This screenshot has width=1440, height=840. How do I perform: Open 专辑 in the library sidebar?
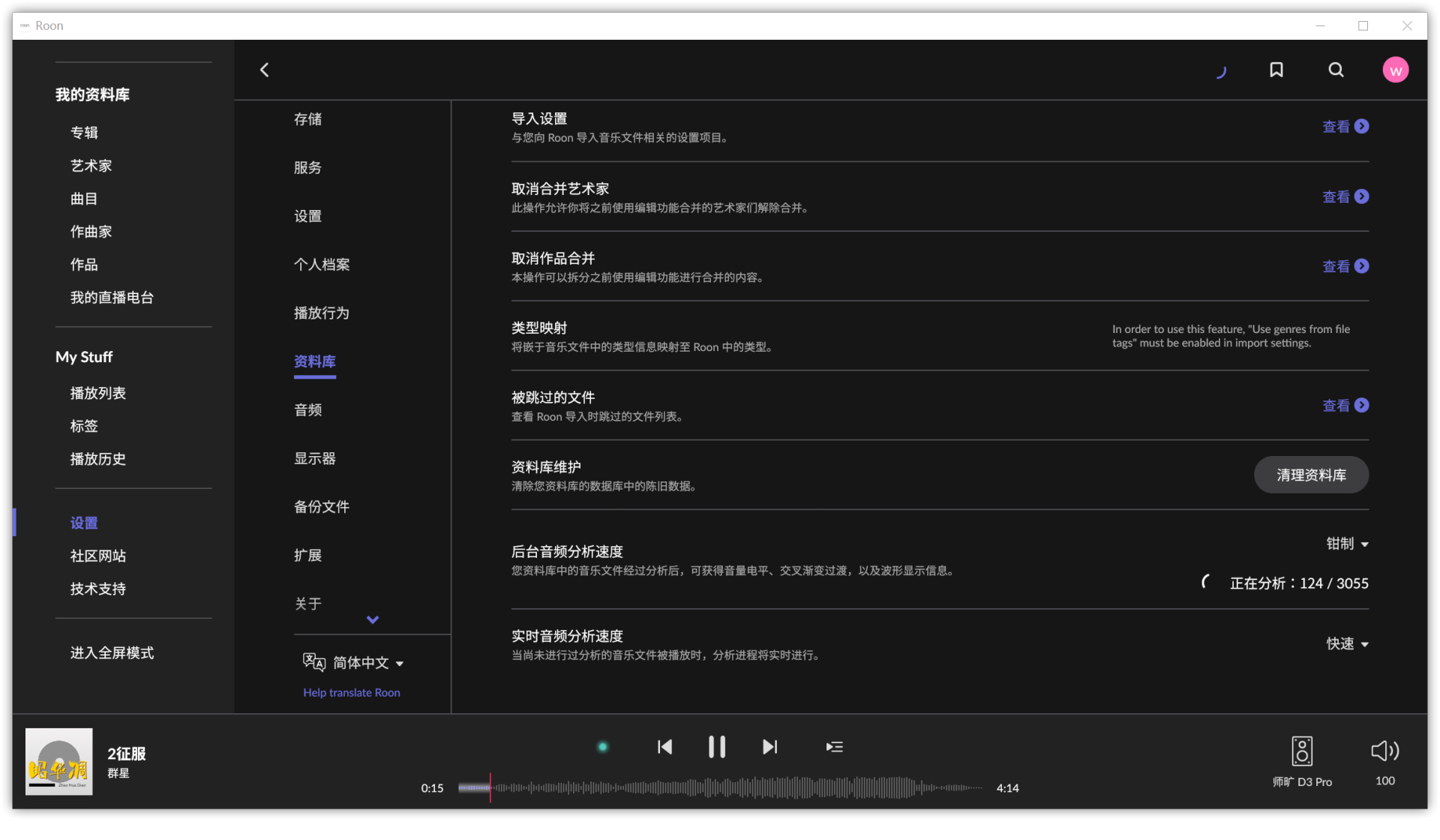[x=84, y=133]
